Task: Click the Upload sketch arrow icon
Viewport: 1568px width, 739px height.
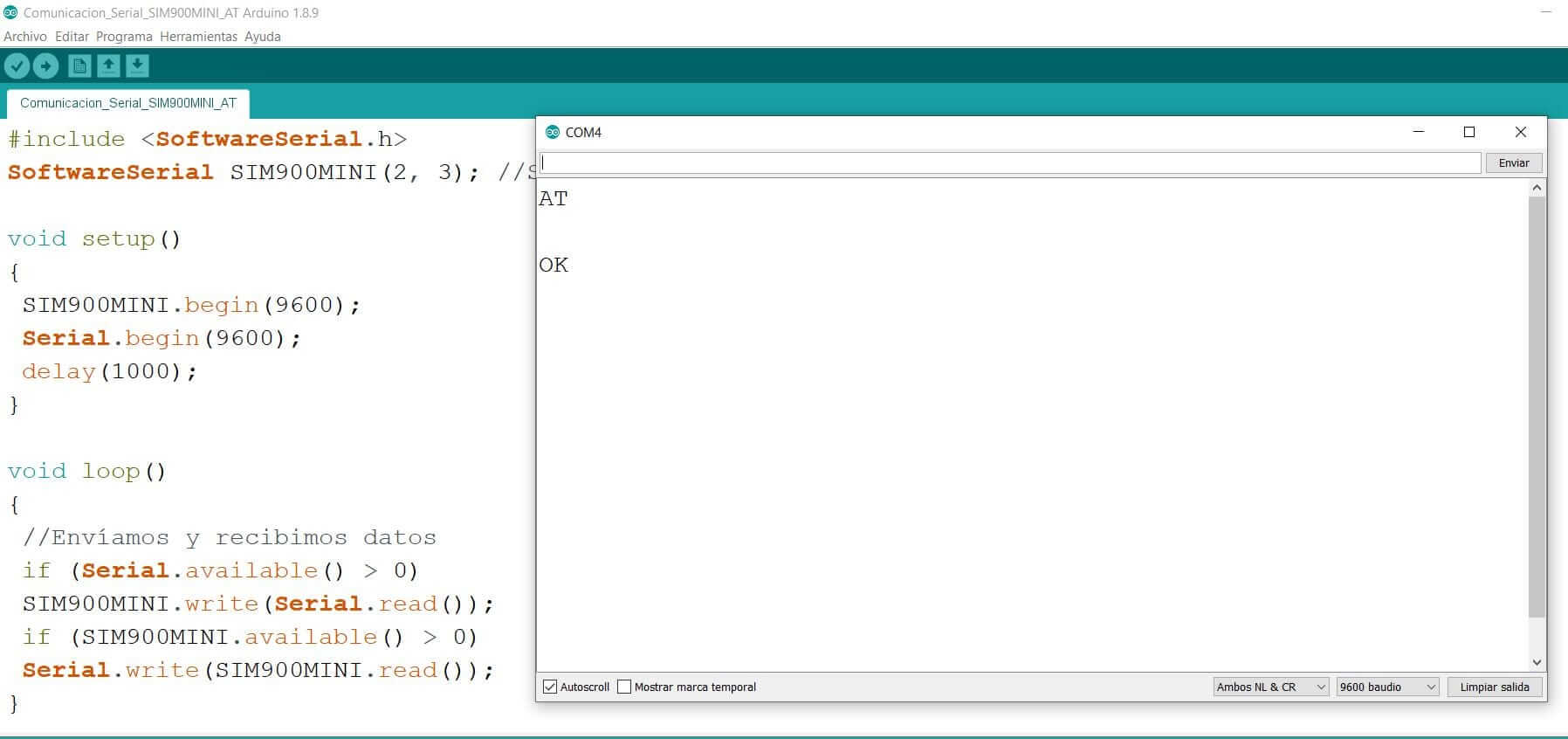Action: [45, 66]
